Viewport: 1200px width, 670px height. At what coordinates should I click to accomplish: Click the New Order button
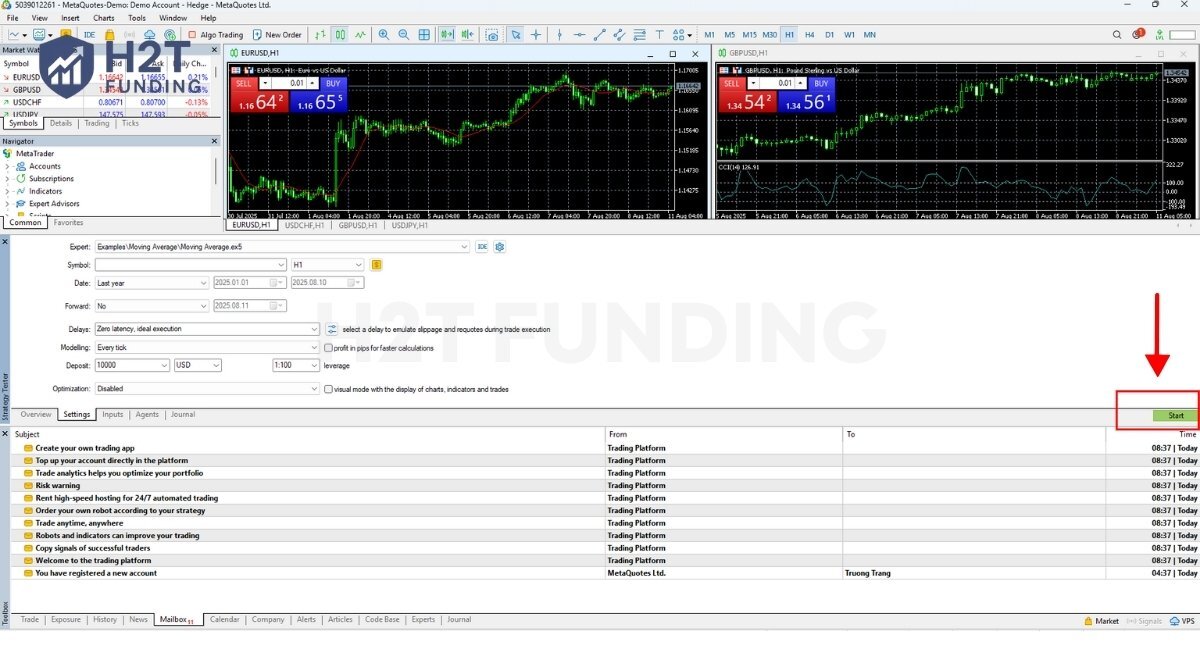[277, 35]
